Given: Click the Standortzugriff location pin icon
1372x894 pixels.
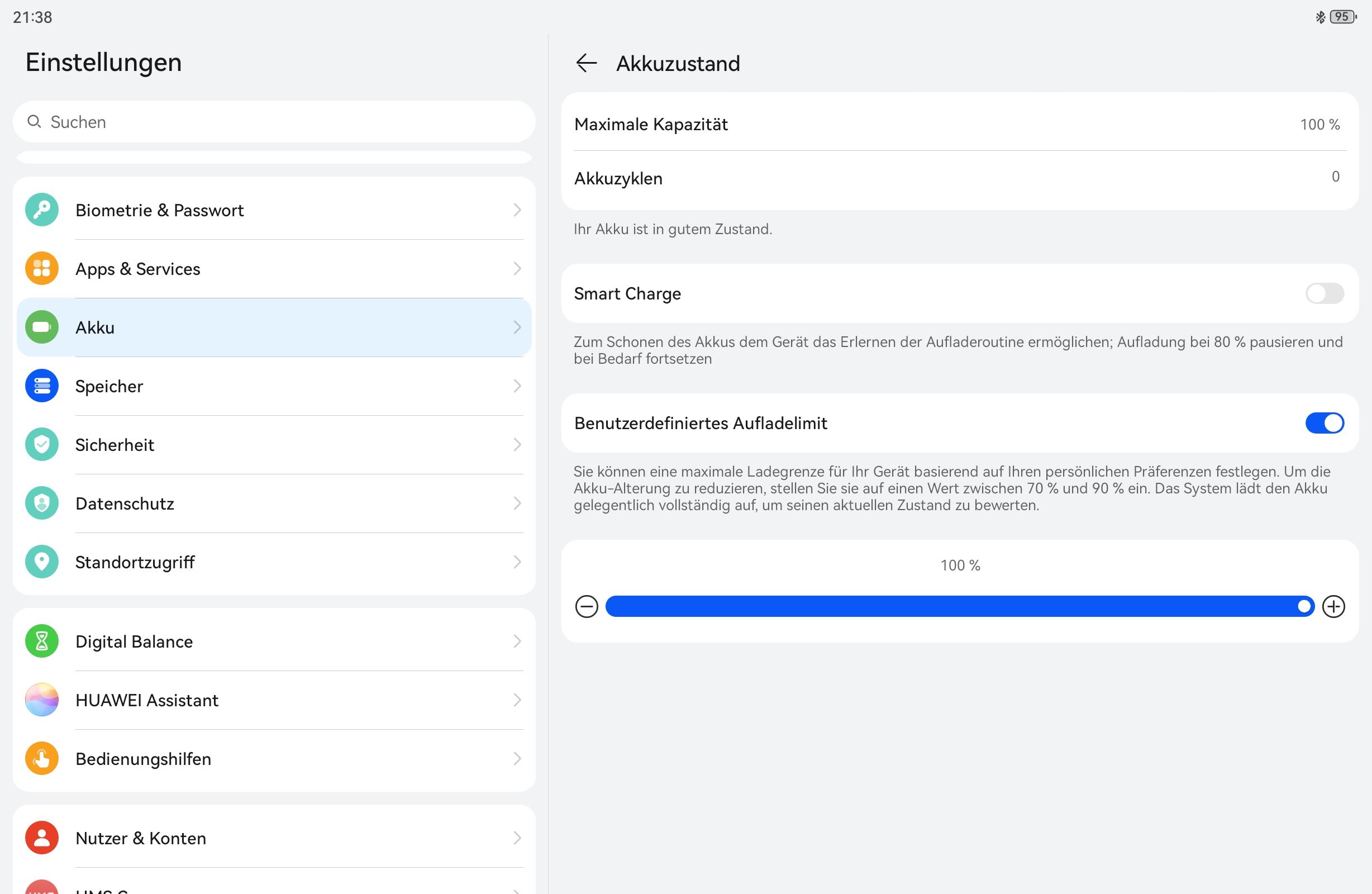Looking at the screenshot, I should [x=41, y=562].
